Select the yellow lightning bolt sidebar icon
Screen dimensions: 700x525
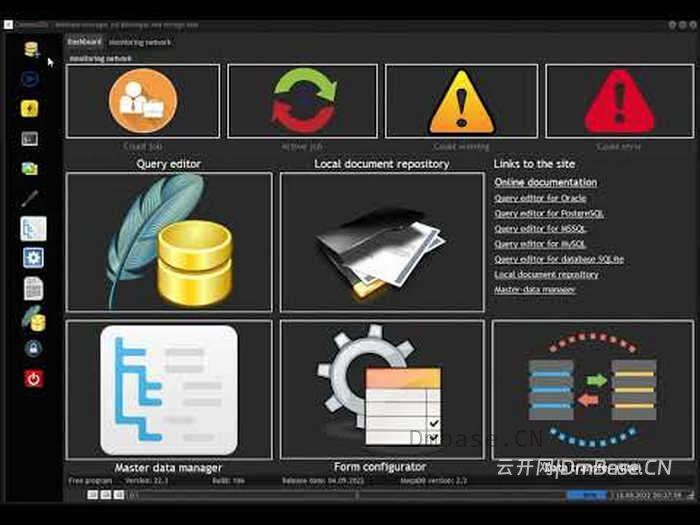click(29, 108)
